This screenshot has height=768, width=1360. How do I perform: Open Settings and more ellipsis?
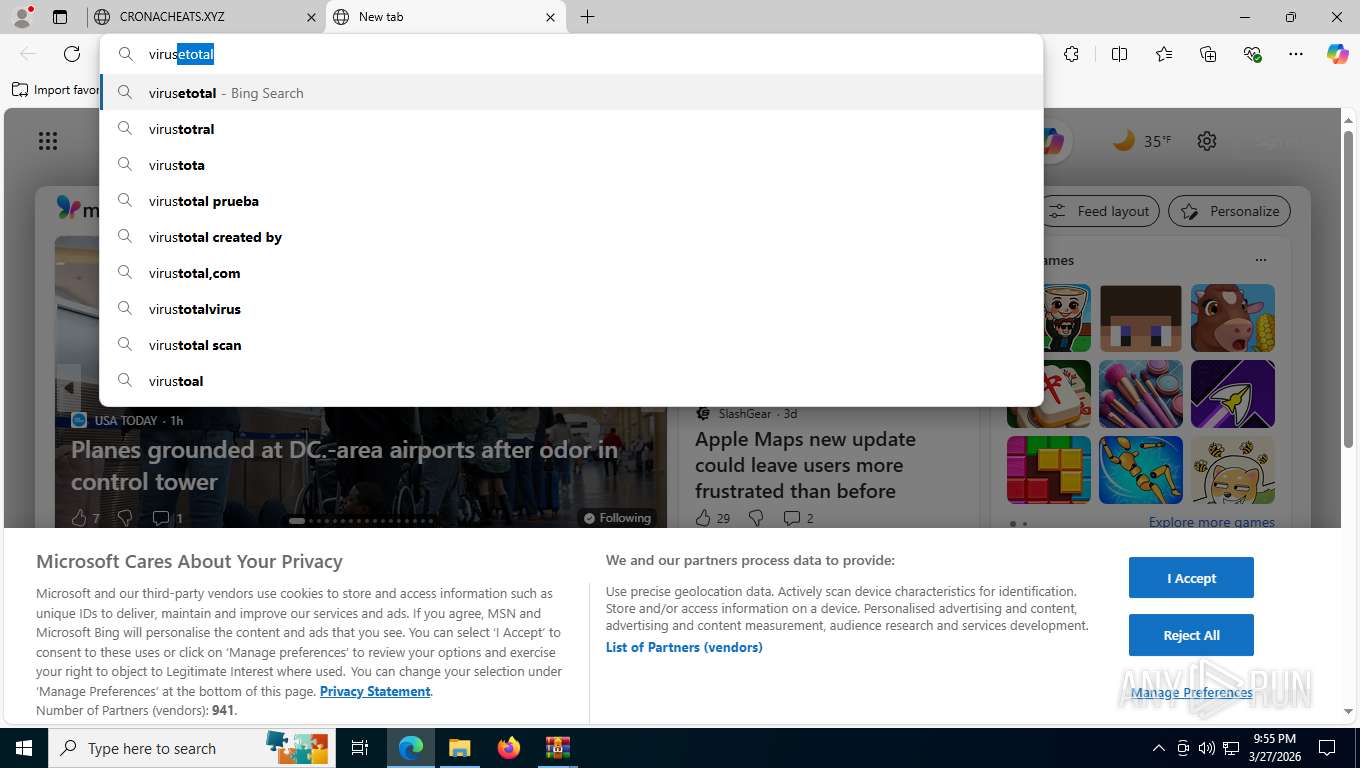[1296, 54]
